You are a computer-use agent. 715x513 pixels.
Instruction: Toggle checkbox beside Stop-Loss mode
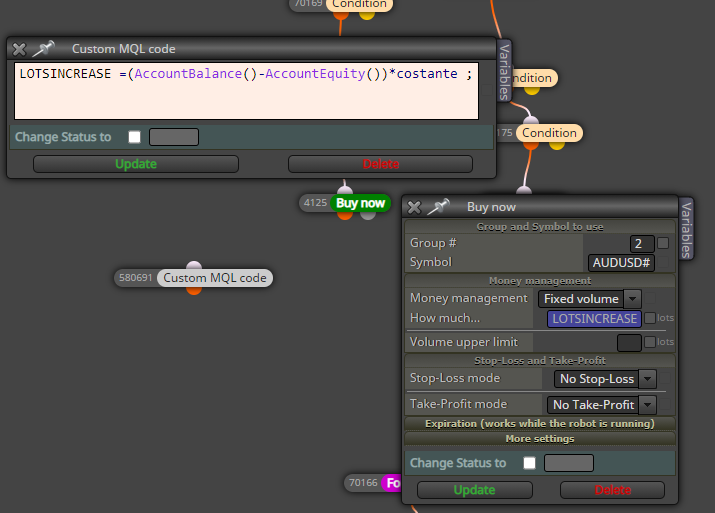pyautogui.click(x=665, y=378)
